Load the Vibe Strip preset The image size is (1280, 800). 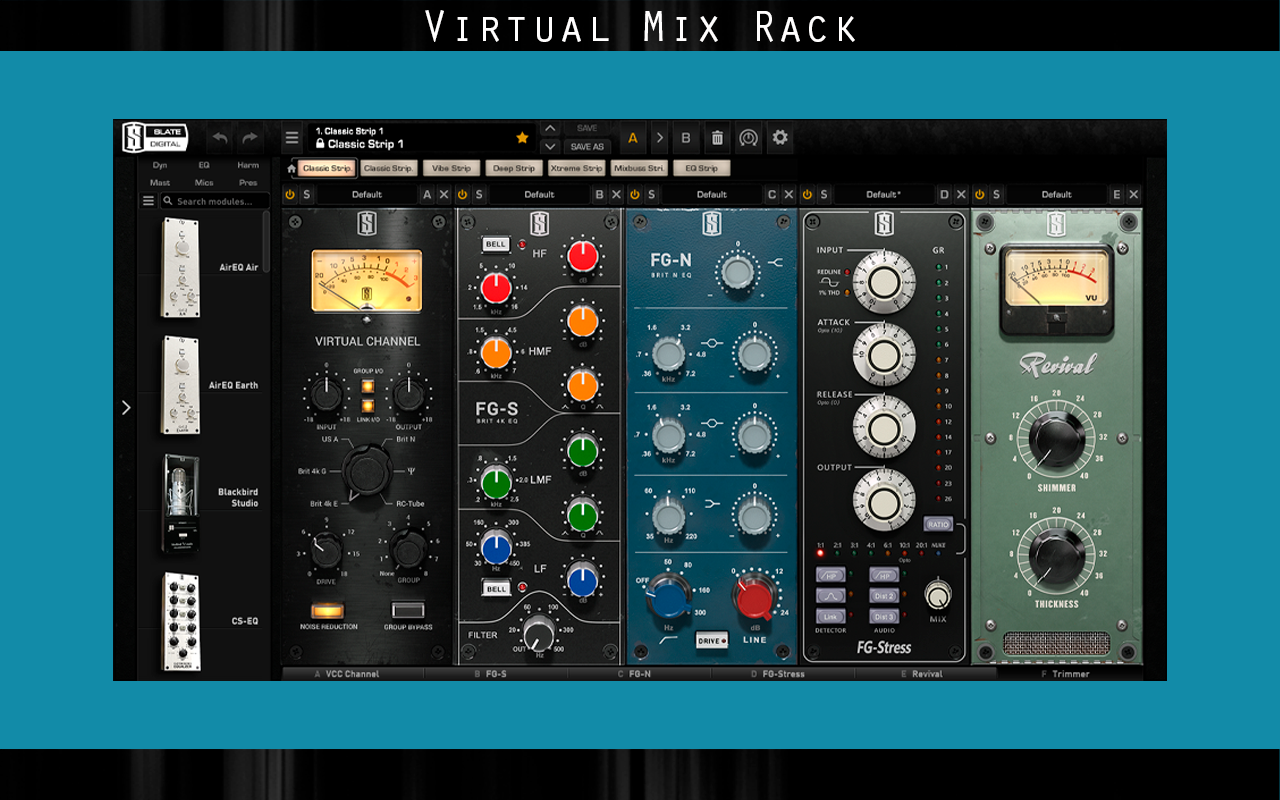[x=451, y=168]
